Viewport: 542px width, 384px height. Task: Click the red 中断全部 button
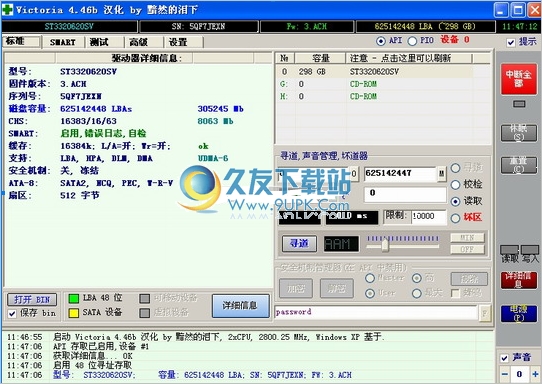[518, 79]
